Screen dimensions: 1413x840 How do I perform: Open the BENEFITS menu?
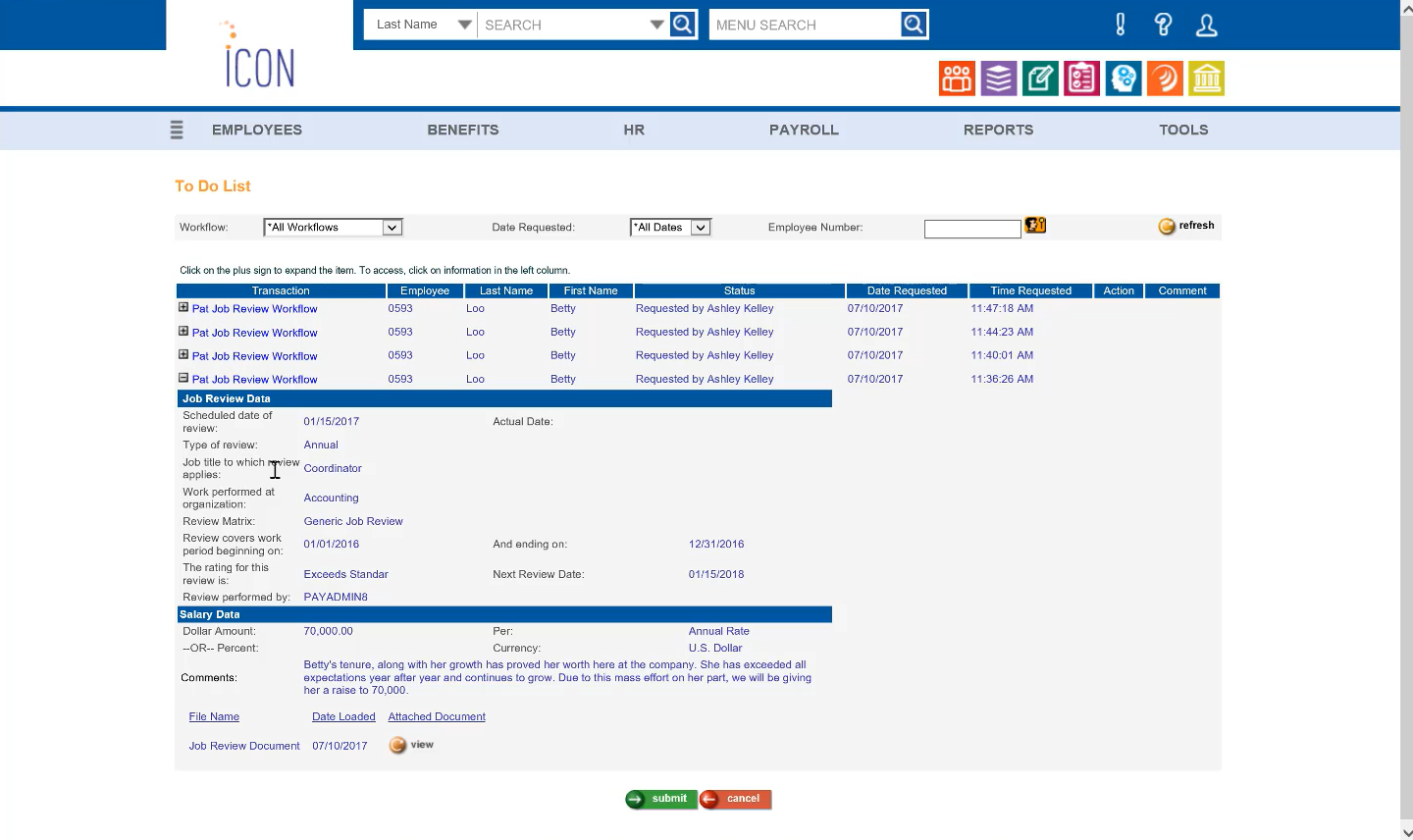click(x=463, y=130)
